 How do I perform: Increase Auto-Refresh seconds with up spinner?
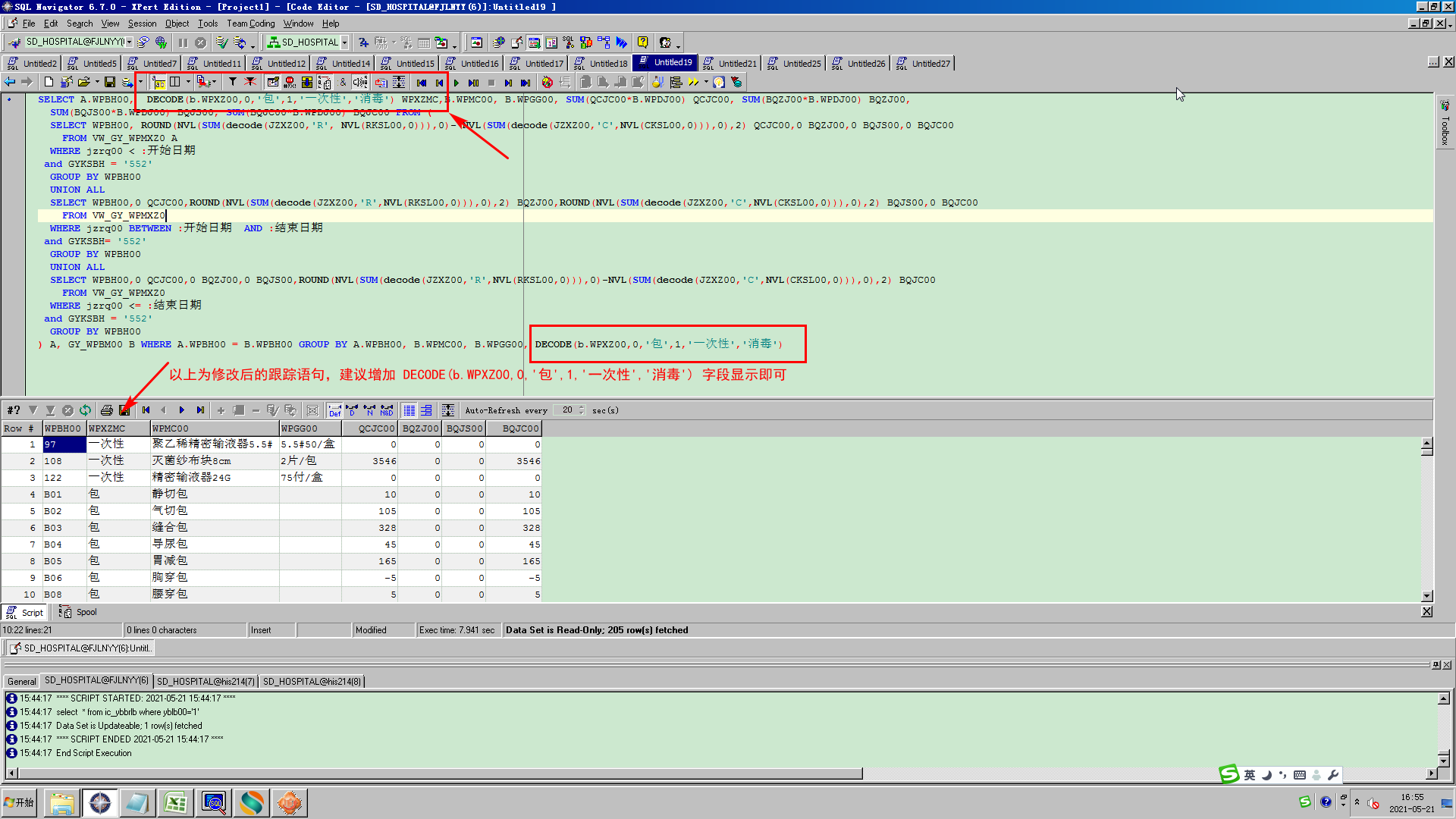[582, 407]
